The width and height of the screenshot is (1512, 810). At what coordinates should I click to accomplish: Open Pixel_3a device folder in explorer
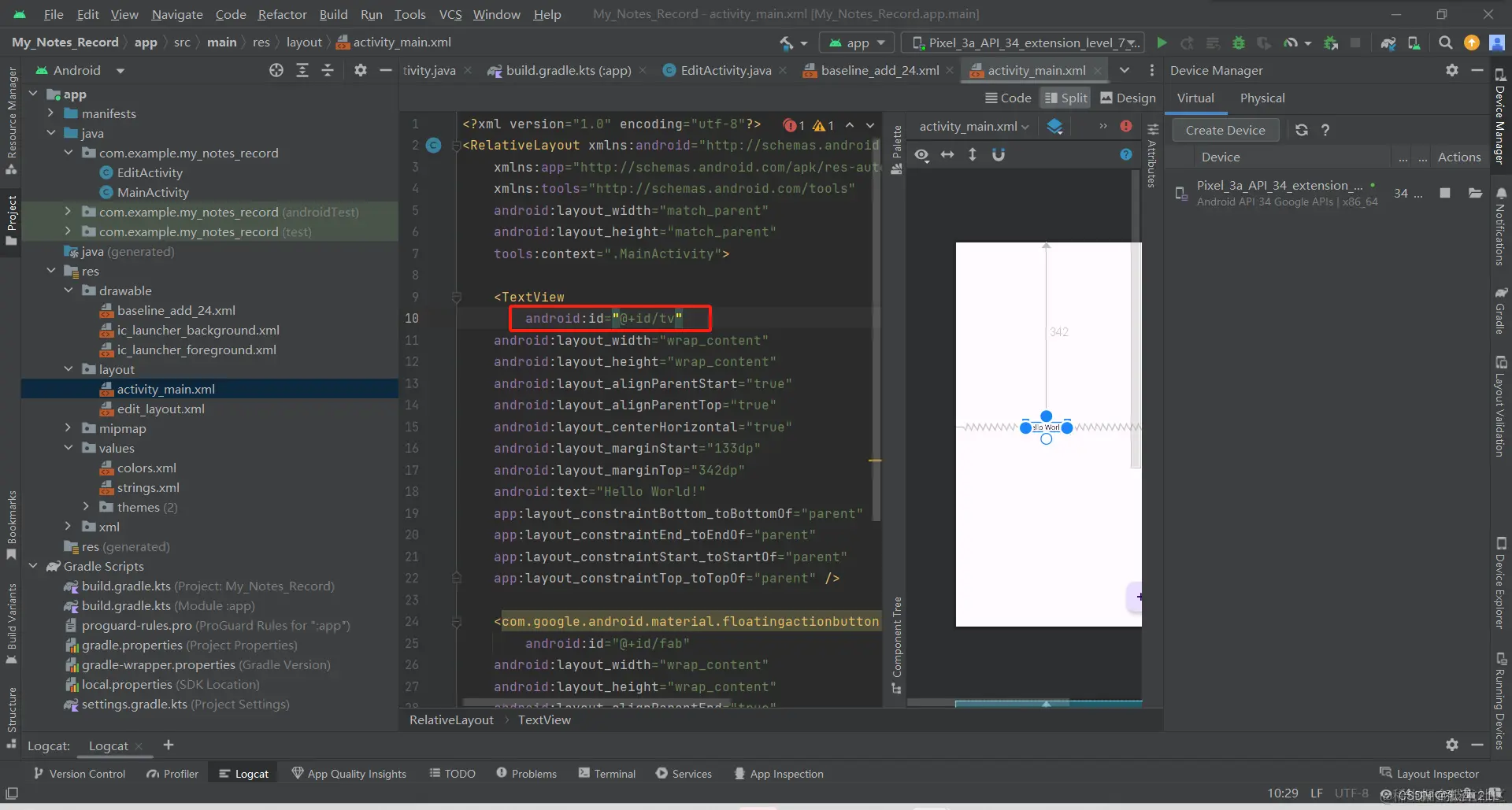click(x=1476, y=193)
